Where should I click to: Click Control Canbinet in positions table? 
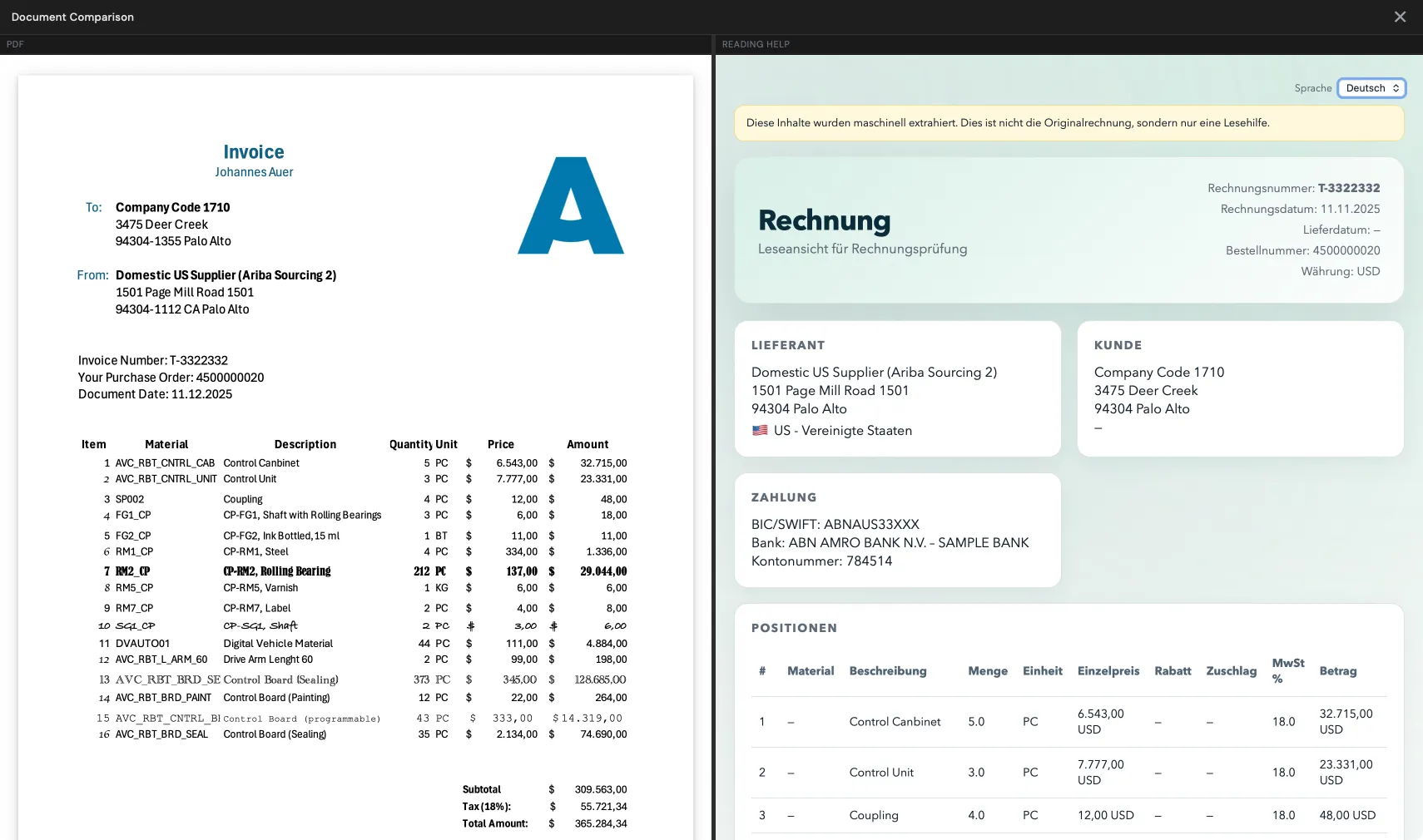895,722
